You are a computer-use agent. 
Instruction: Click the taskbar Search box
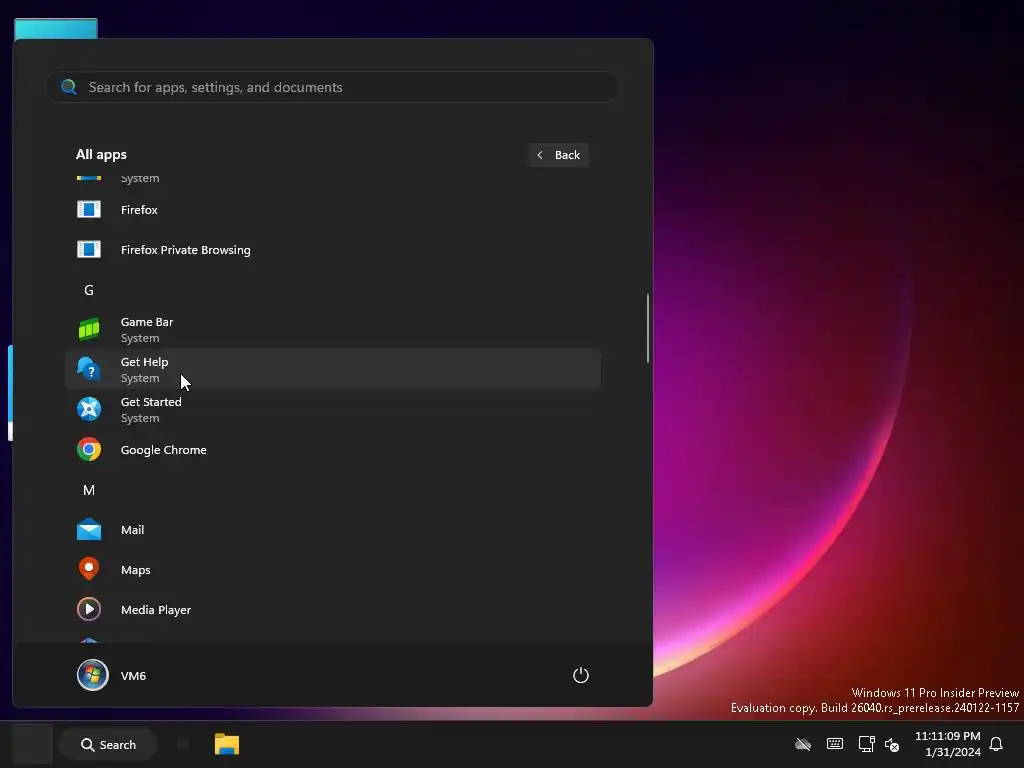pos(108,744)
